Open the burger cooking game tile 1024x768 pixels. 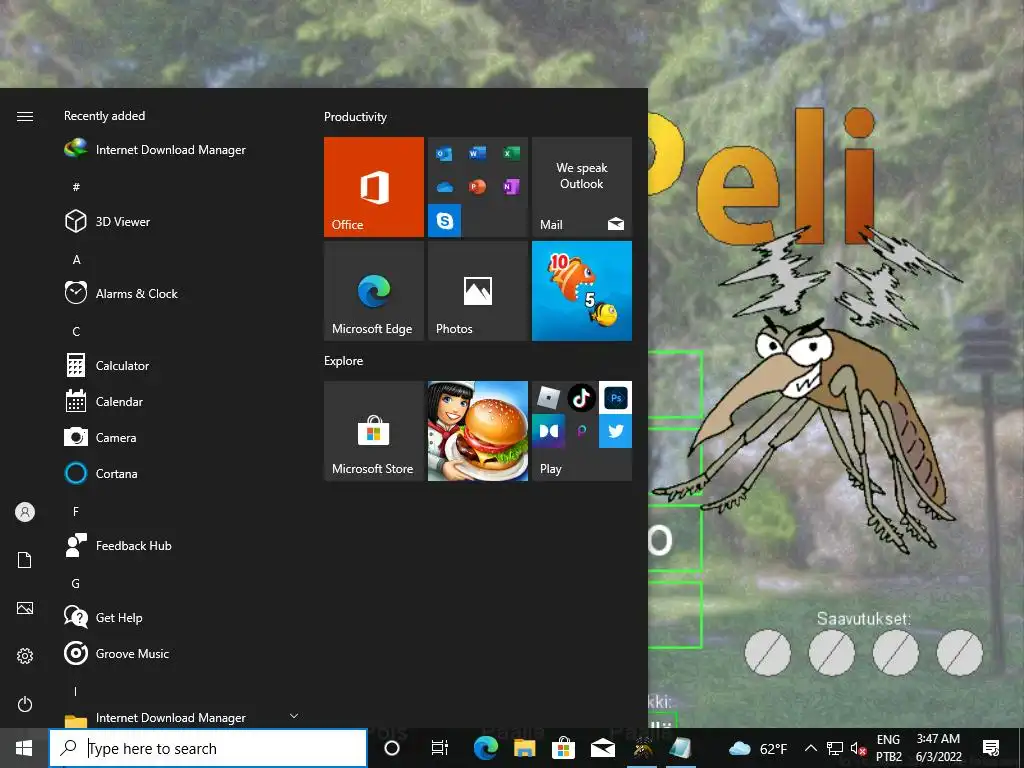(478, 431)
